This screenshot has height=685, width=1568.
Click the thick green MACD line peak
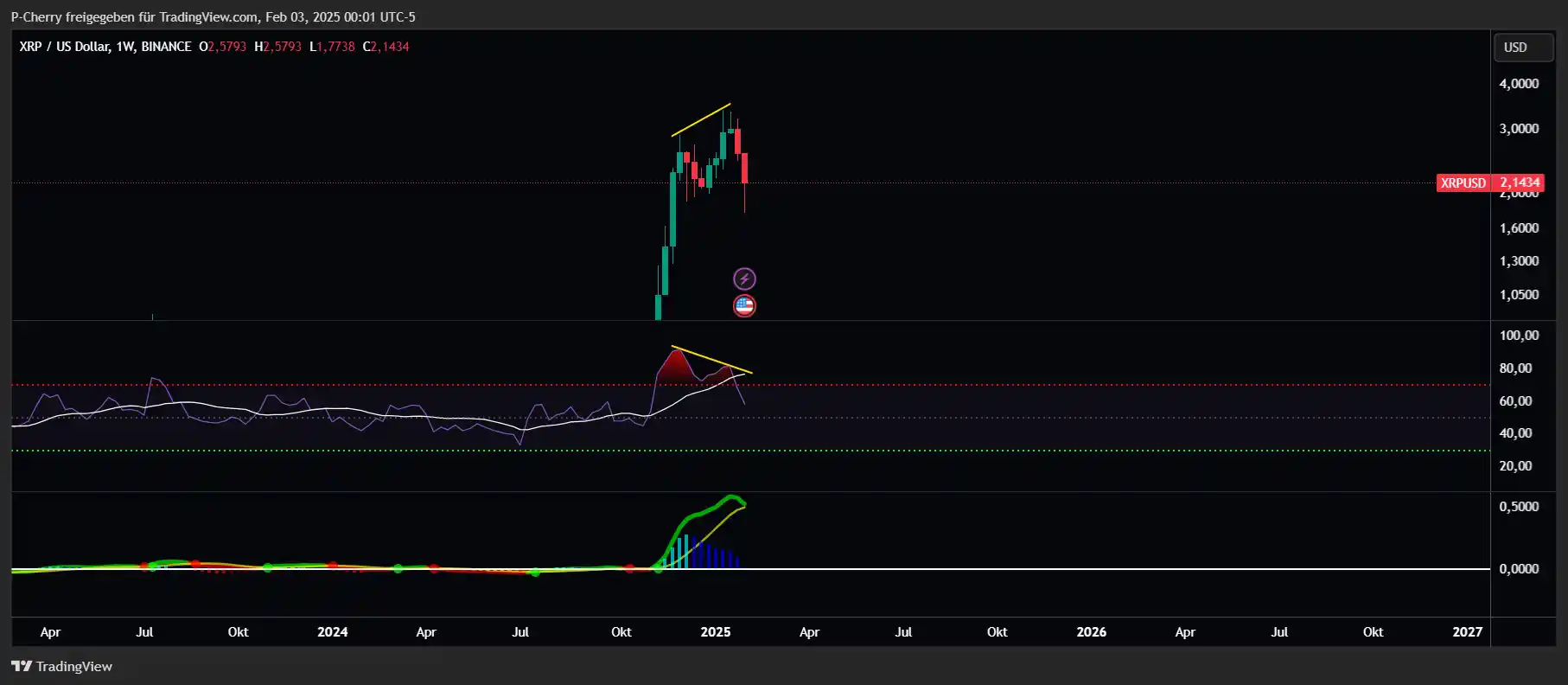point(733,498)
